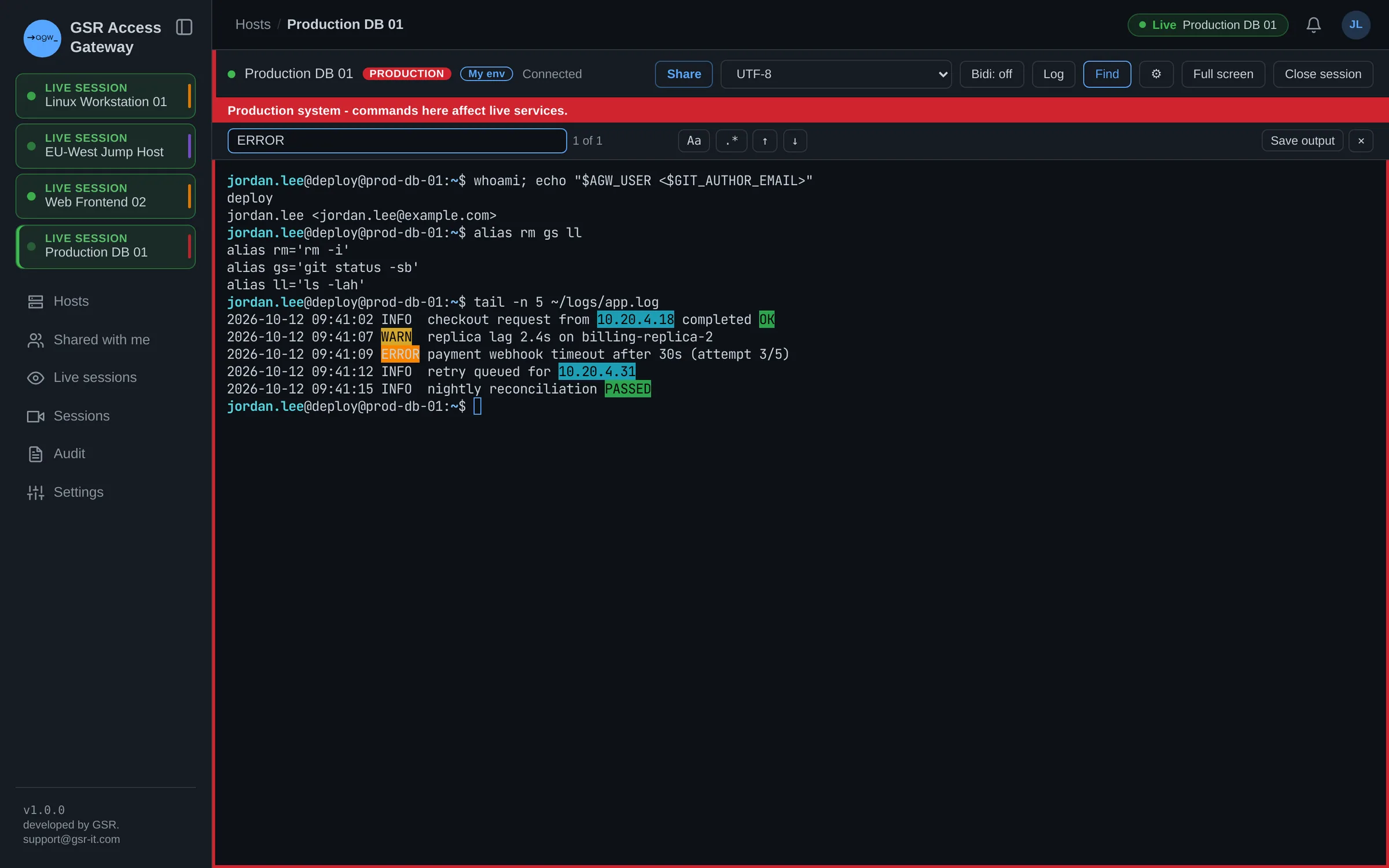Toggle Bidi off button
Viewport: 1389px width, 868px height.
(x=991, y=74)
